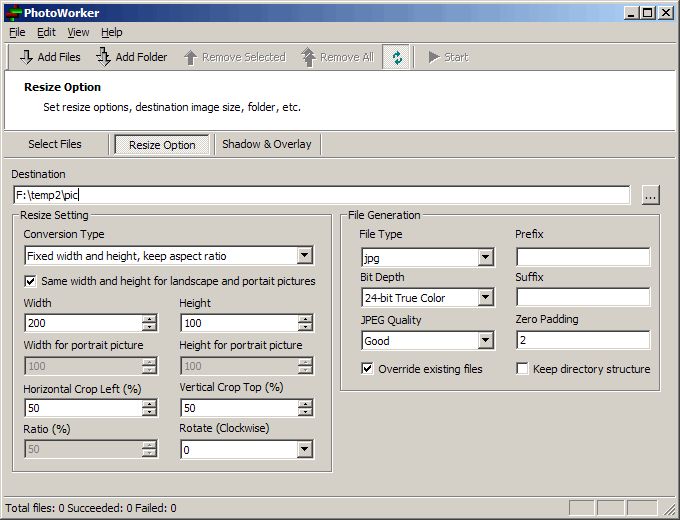
Task: Toggle same width and height checkbox
Action: click(x=30, y=281)
